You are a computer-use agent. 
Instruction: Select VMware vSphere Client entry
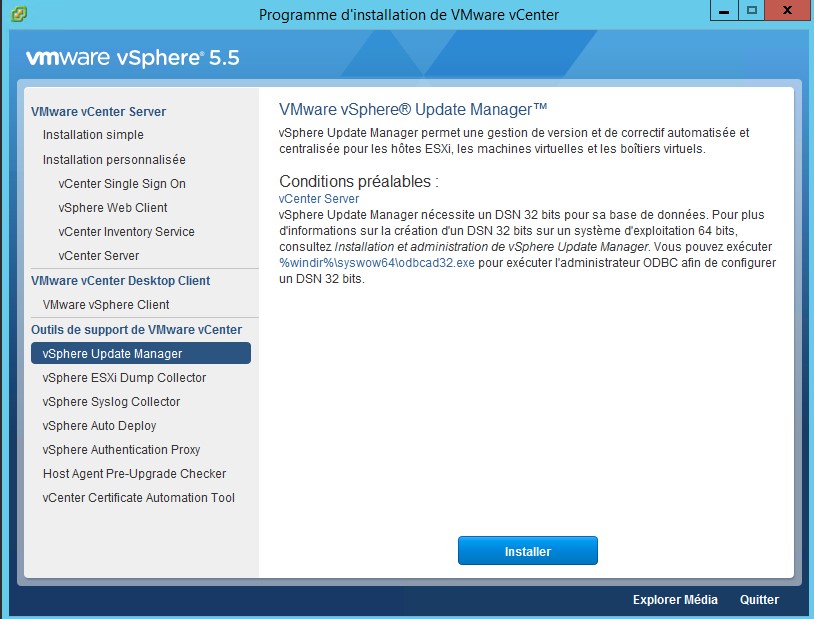coord(106,305)
